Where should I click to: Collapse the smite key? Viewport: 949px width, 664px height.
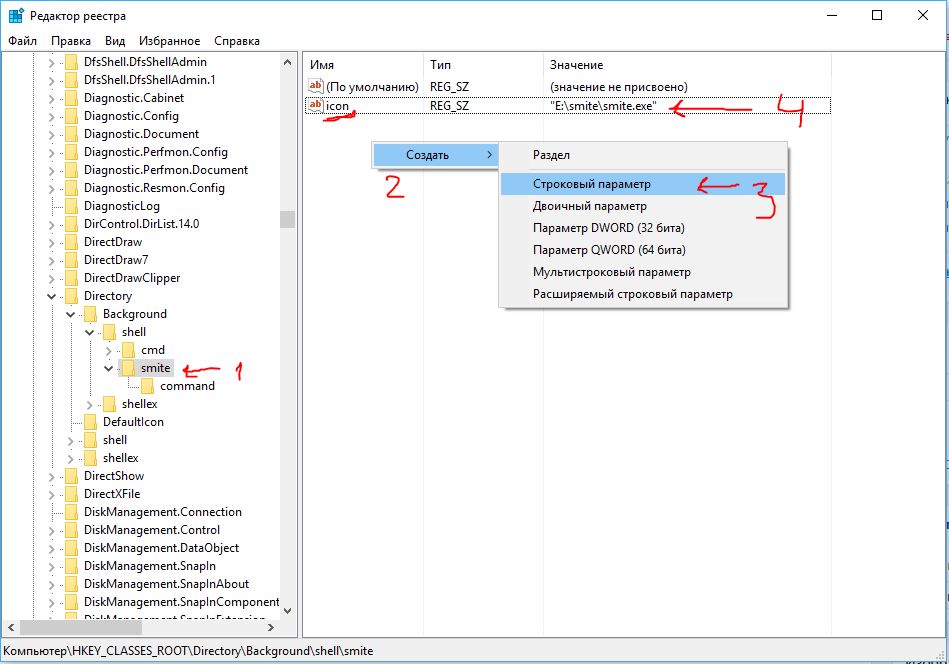coord(108,368)
